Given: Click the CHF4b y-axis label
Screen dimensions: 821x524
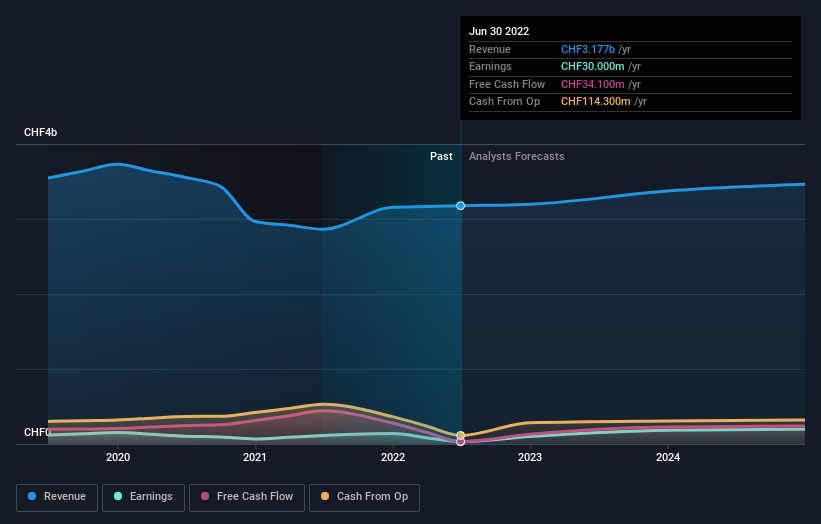Looking at the screenshot, I should (40, 132).
